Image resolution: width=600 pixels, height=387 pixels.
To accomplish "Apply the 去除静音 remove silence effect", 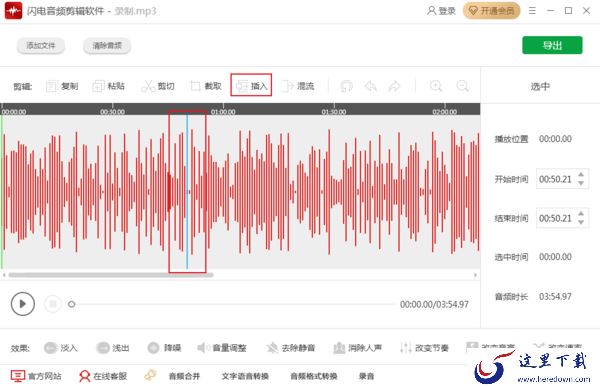I will [291, 348].
